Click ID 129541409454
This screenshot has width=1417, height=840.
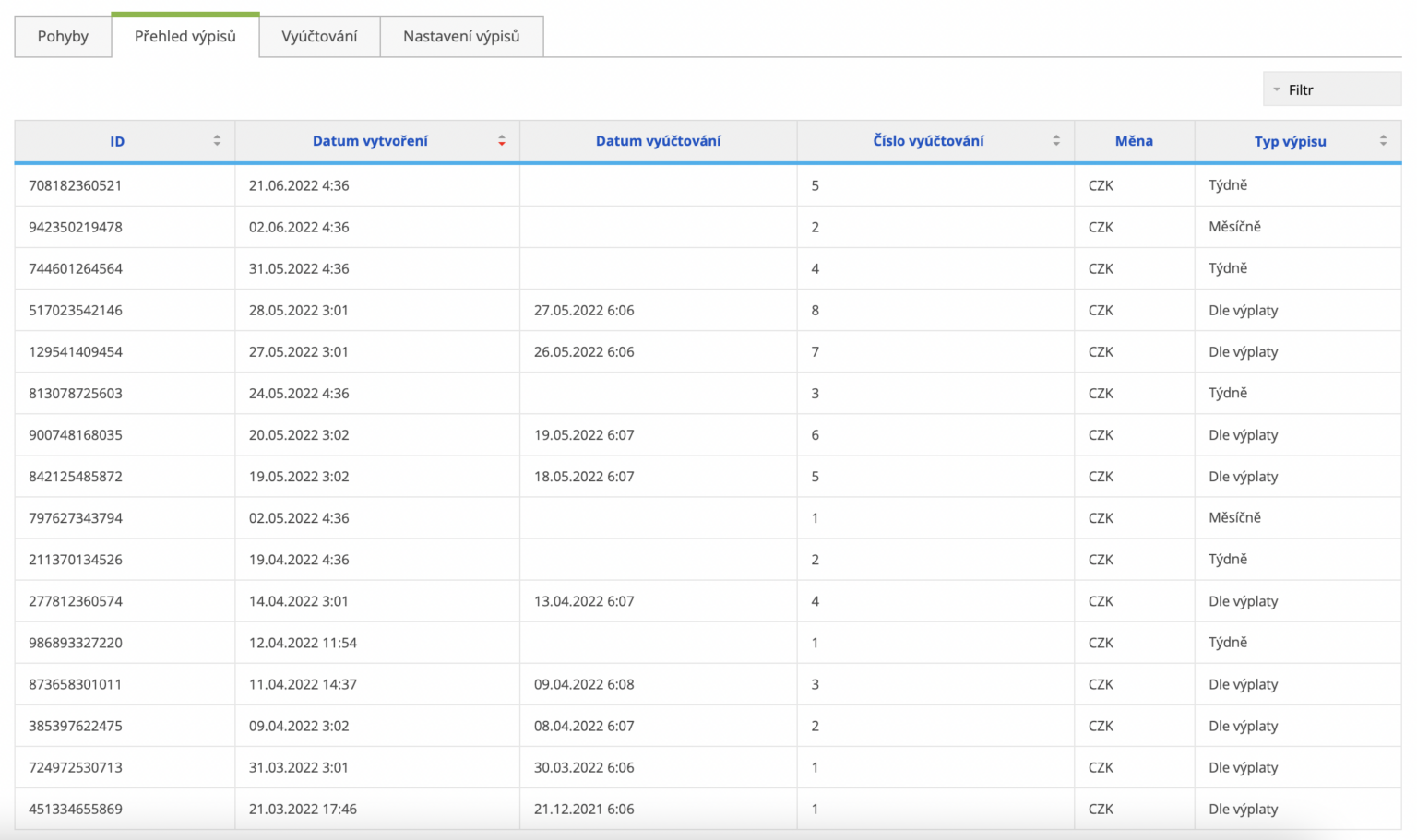75,351
